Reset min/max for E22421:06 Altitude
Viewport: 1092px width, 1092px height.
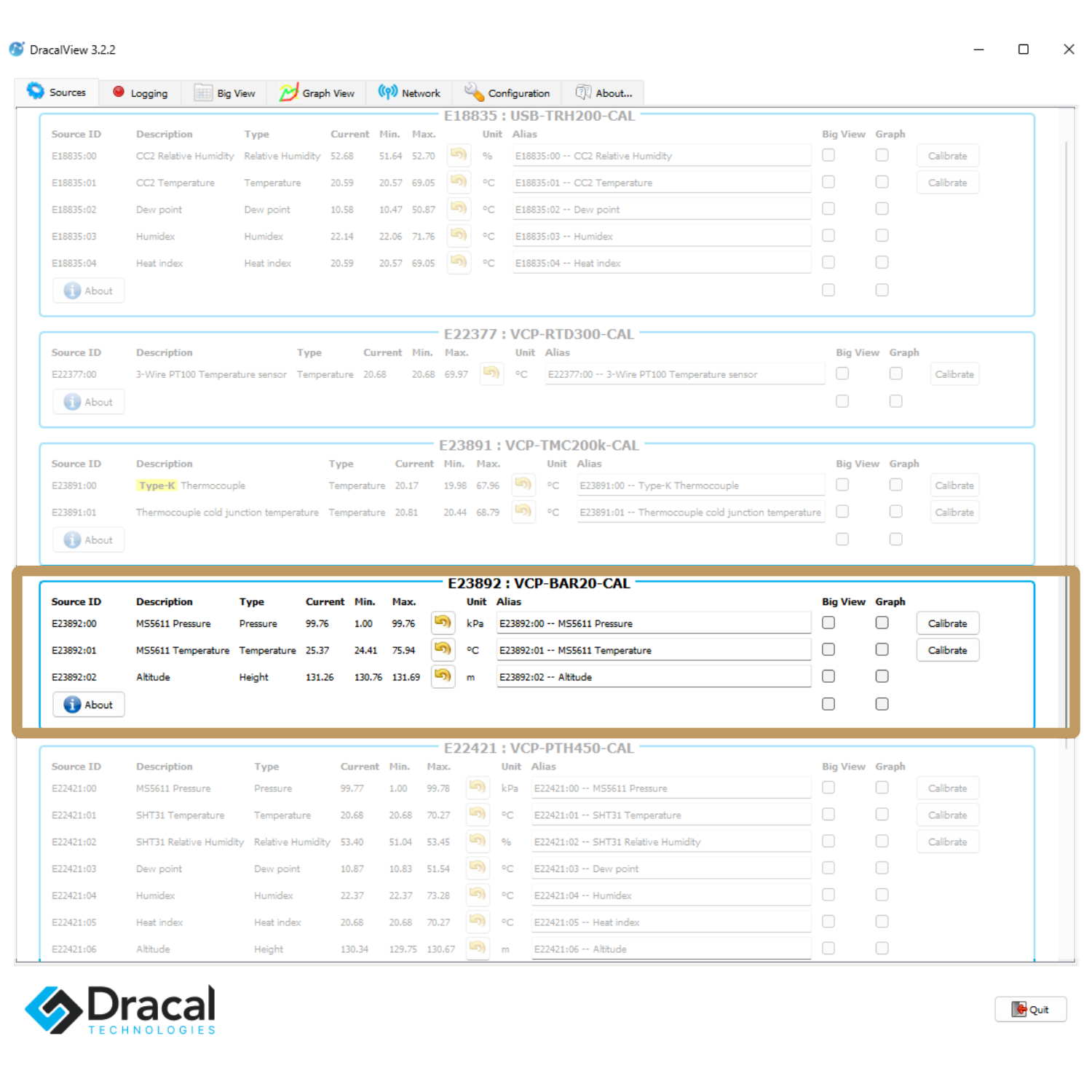[x=478, y=948]
